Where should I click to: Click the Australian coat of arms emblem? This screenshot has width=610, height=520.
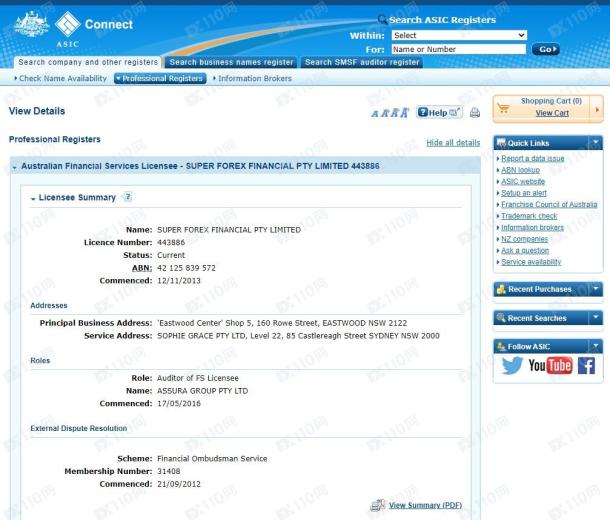[32, 24]
